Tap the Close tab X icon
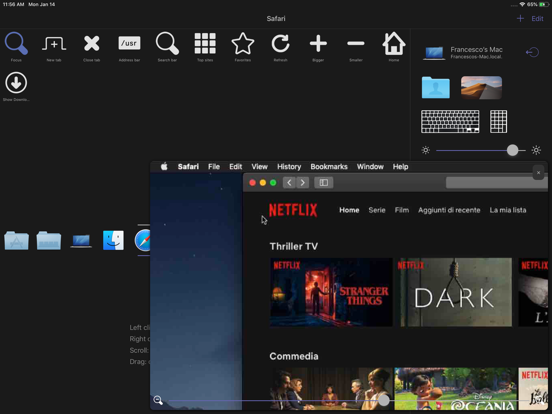 click(x=92, y=44)
